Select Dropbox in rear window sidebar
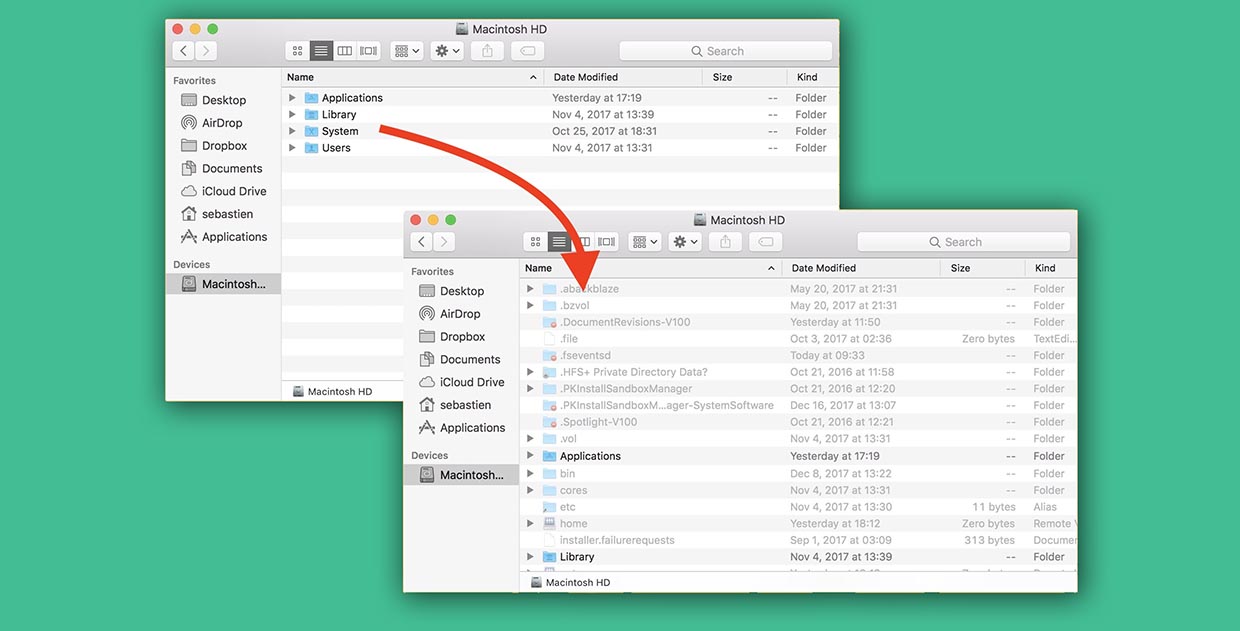Viewport: 1240px width, 631px height. [223, 146]
